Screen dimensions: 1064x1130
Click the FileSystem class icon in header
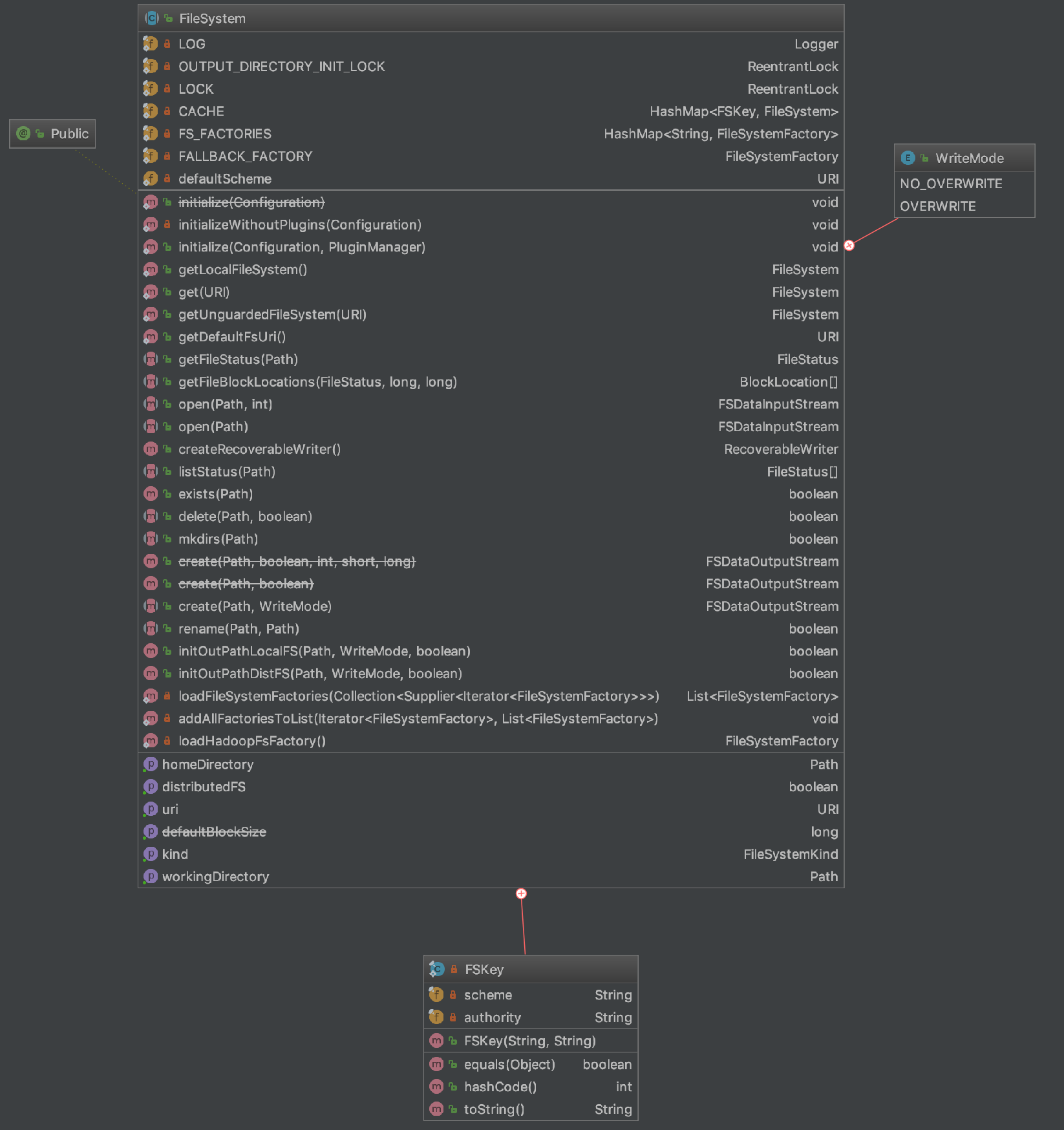(151, 18)
